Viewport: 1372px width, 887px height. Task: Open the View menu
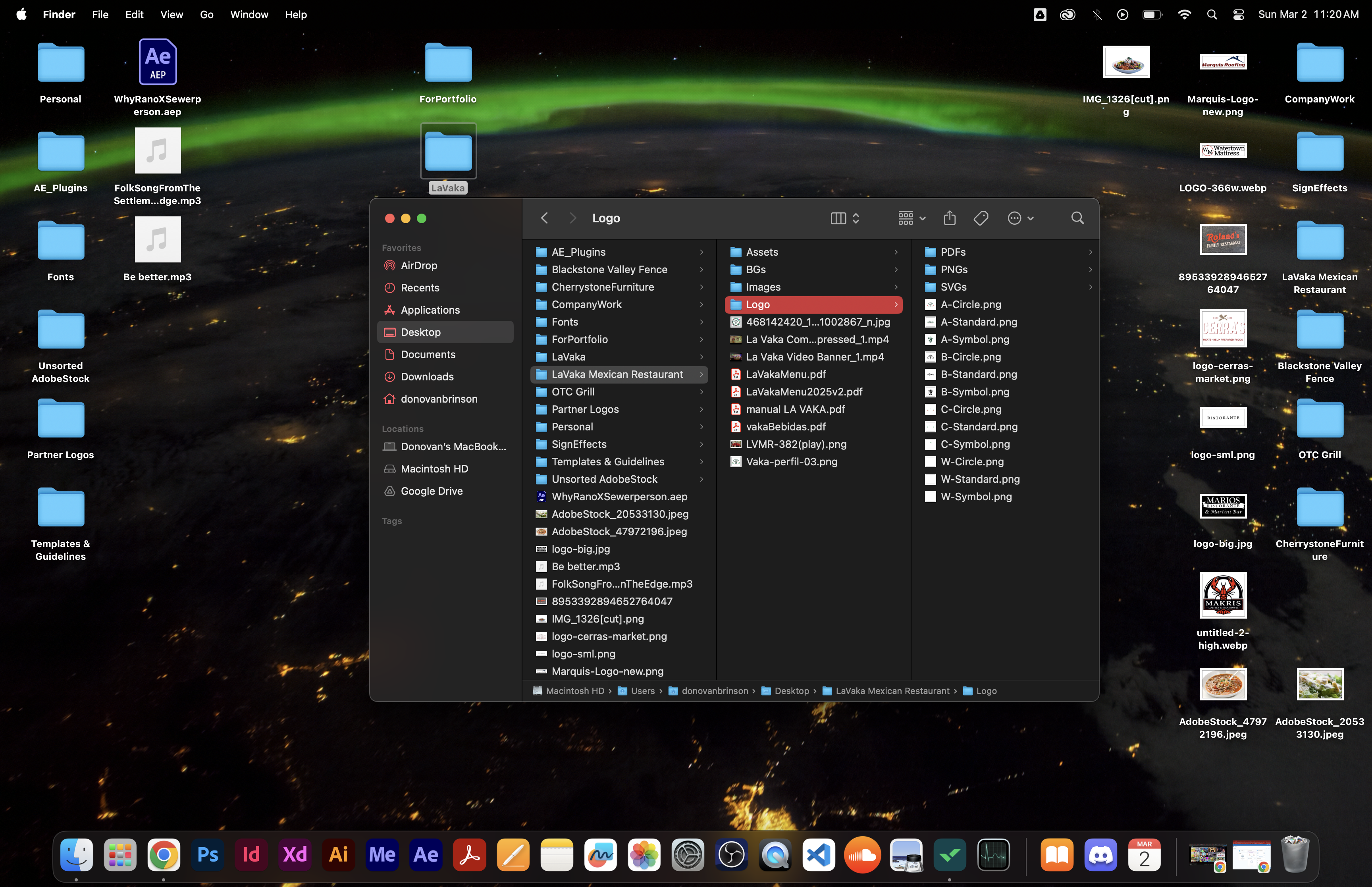click(x=171, y=14)
